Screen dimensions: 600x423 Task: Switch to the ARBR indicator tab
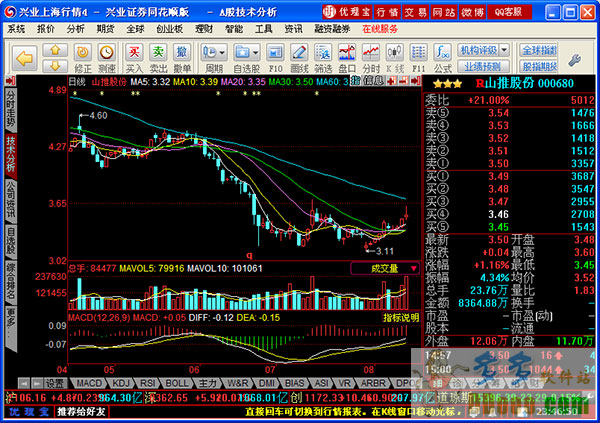pyautogui.click(x=373, y=383)
